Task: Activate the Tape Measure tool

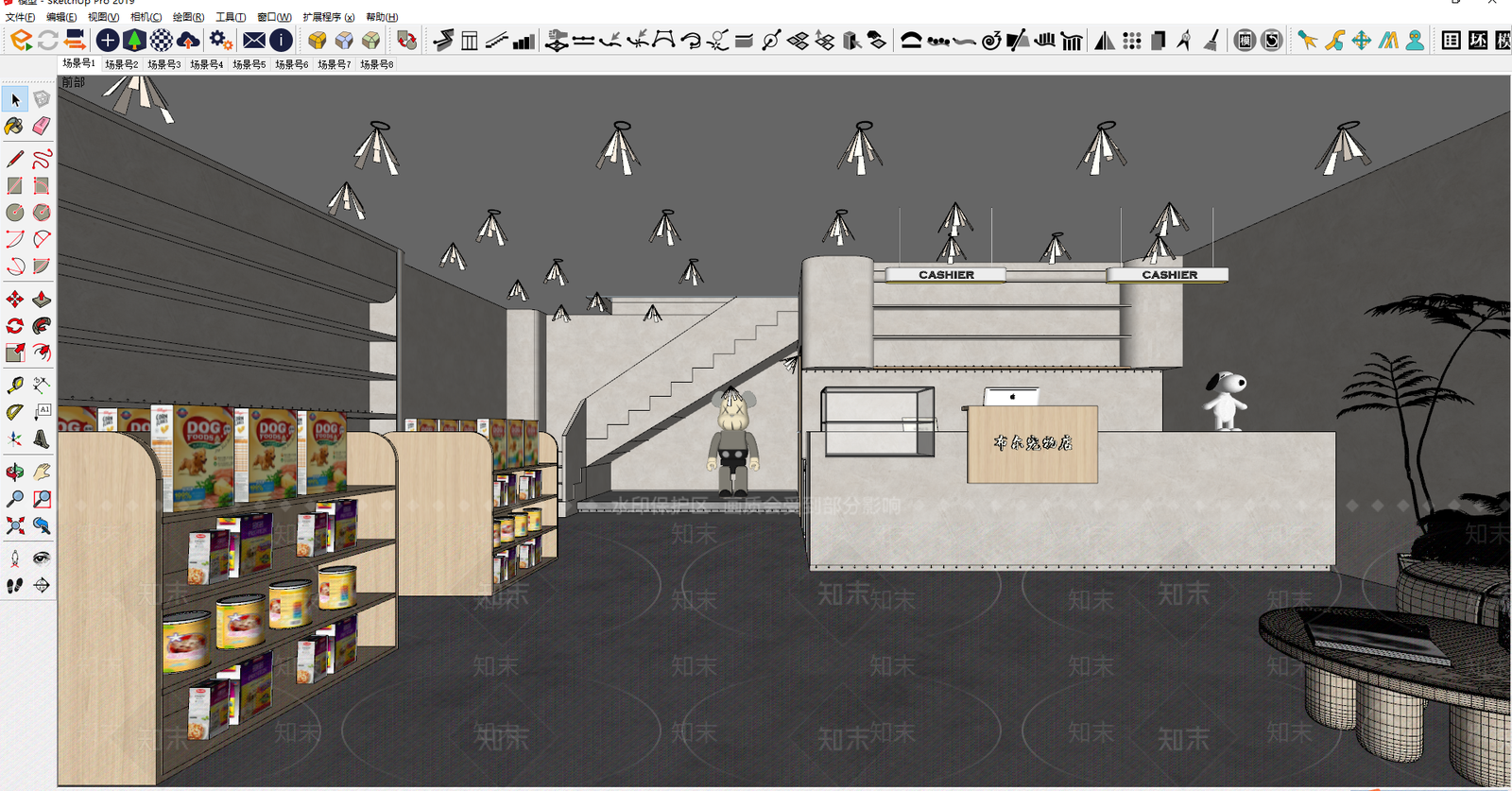Action: 15,385
